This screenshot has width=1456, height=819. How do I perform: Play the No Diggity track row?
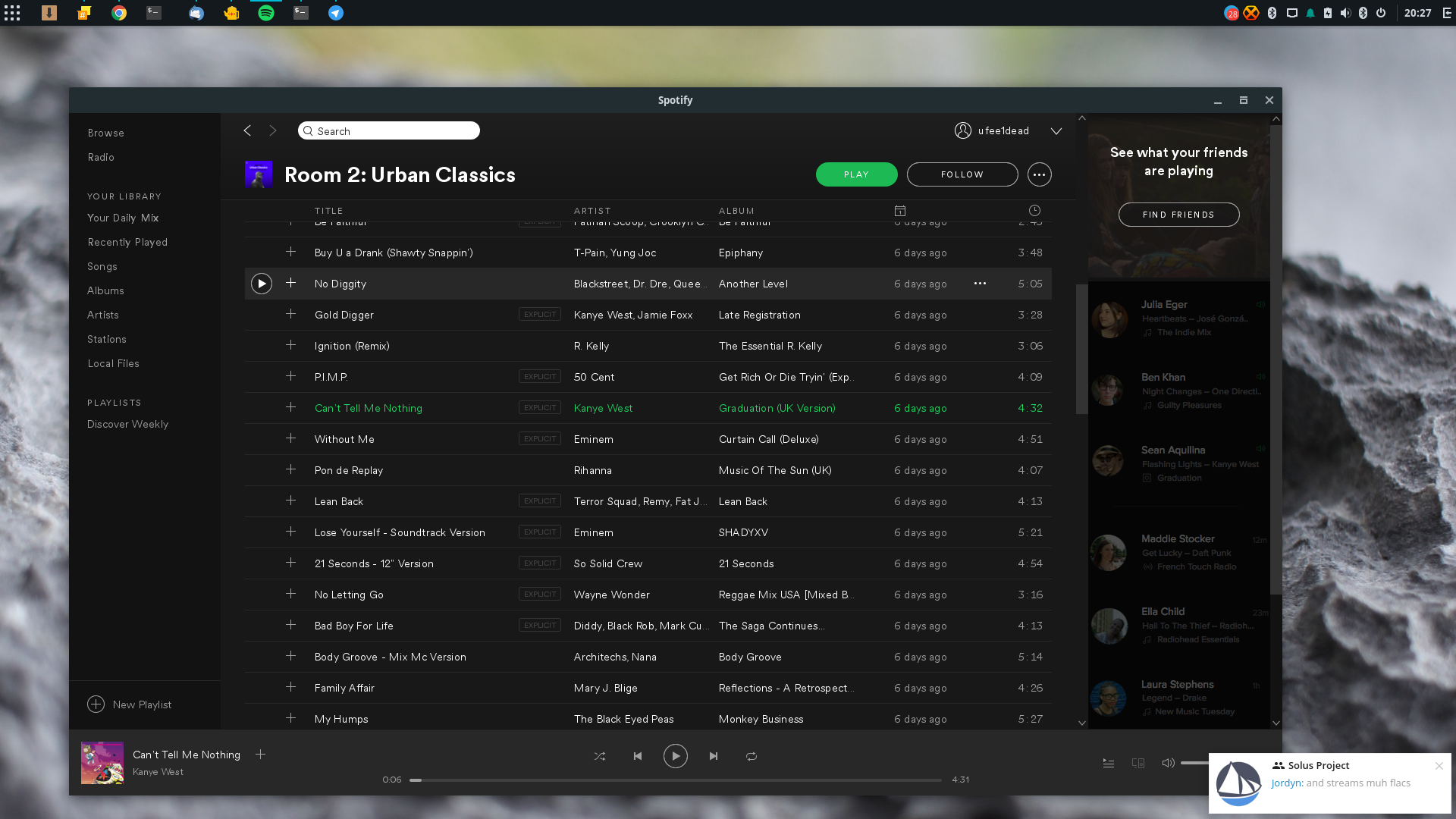(262, 284)
